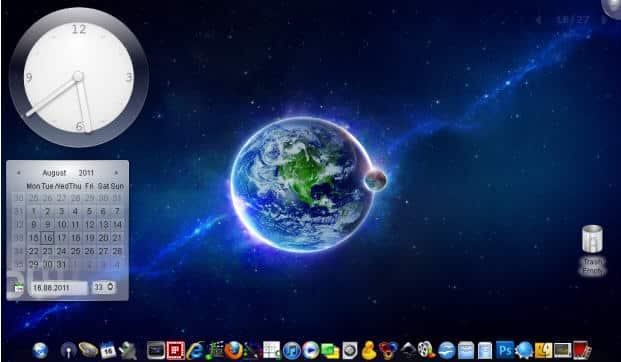This screenshot has width=621, height=362.
Task: Click the small calendar icon beside date field
Action: 18,288
